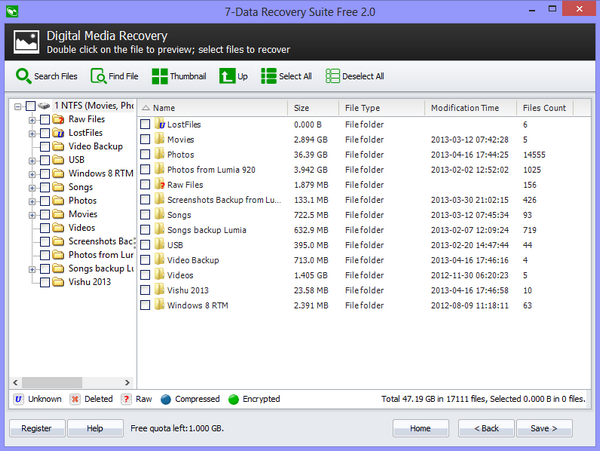Viewport: 600px width, 451px height.
Task: Tick the Video Backup checkbox in tree
Action: (45, 147)
